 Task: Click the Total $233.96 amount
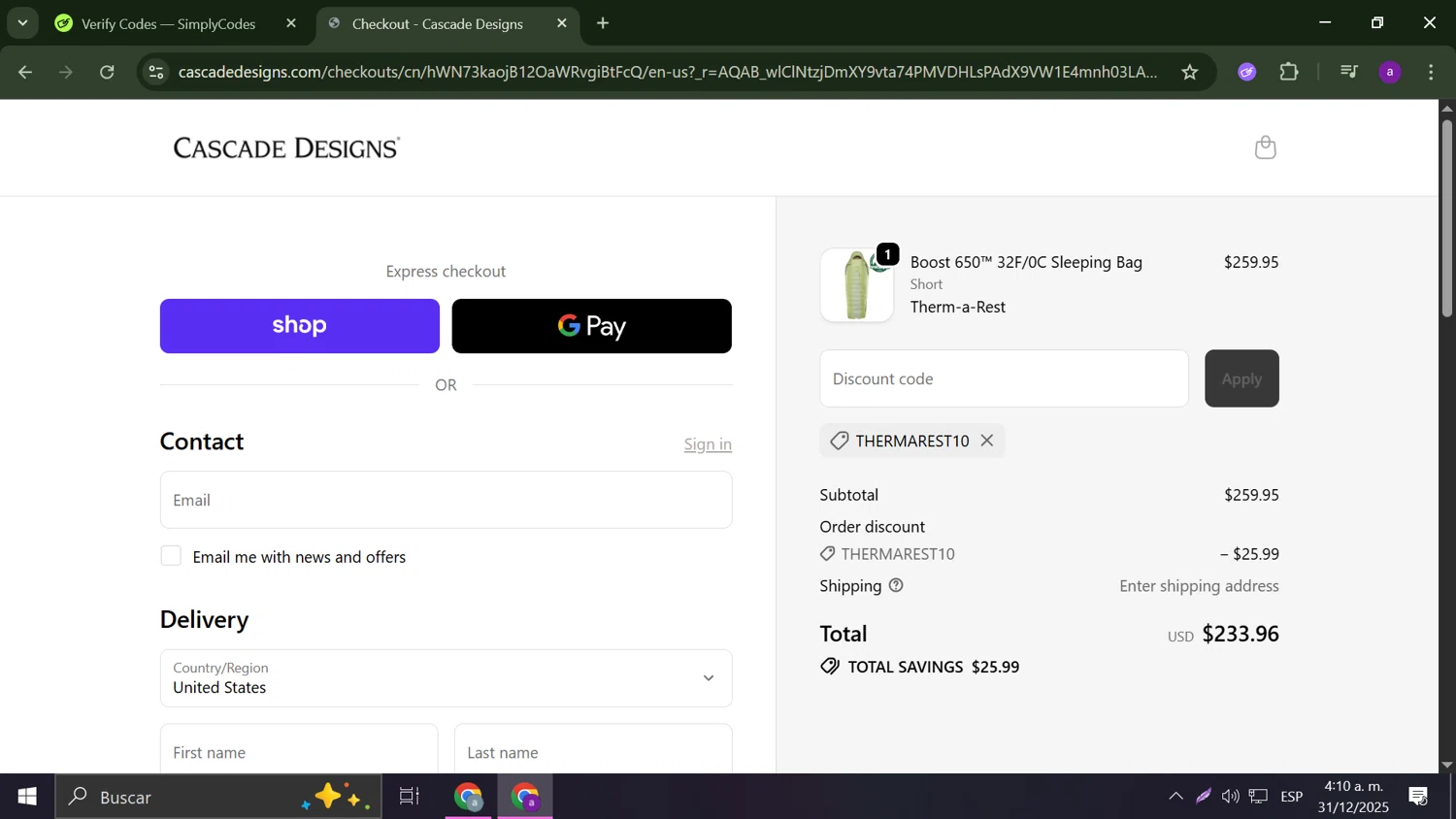tap(1241, 634)
